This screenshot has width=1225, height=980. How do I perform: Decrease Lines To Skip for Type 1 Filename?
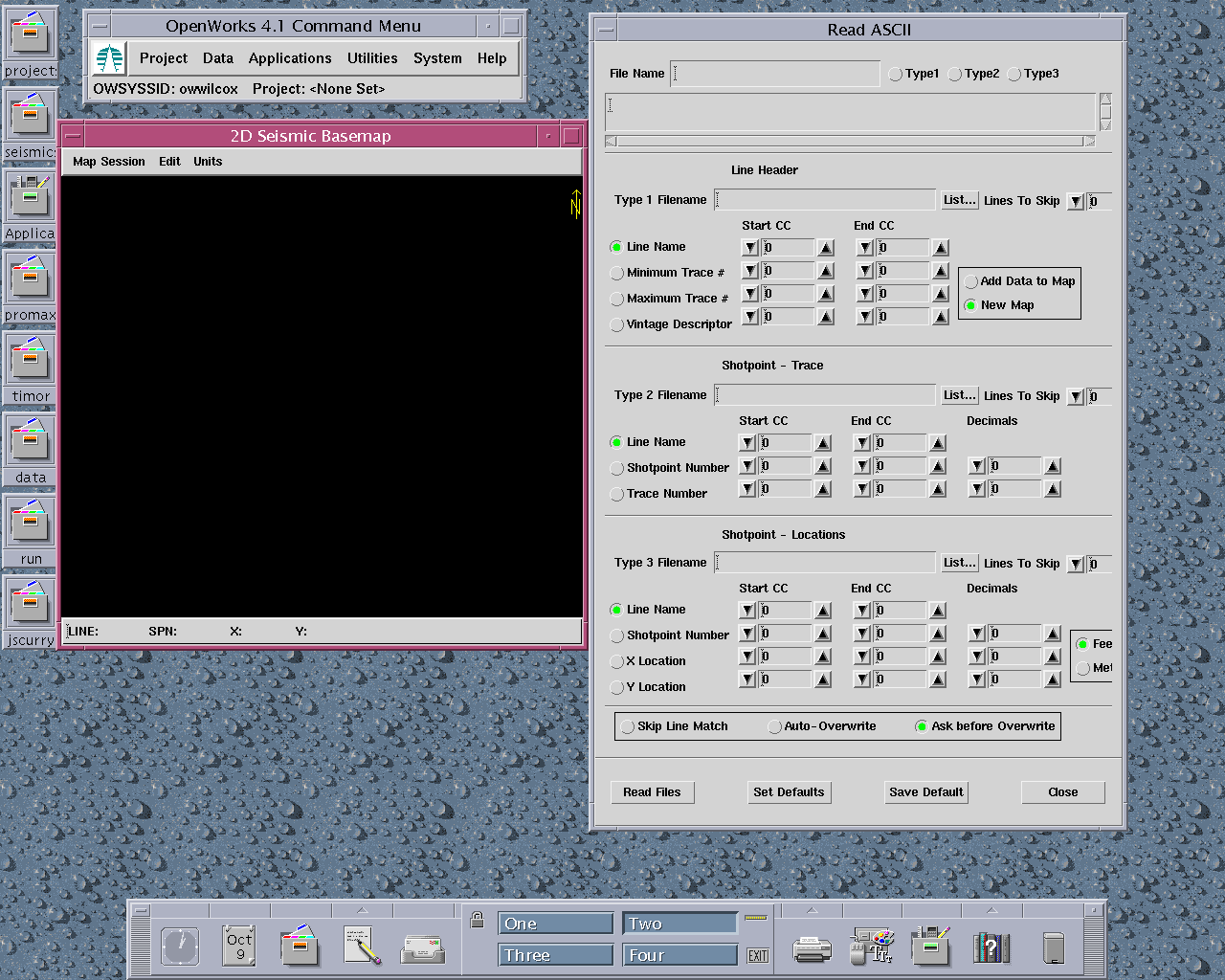point(1076,201)
